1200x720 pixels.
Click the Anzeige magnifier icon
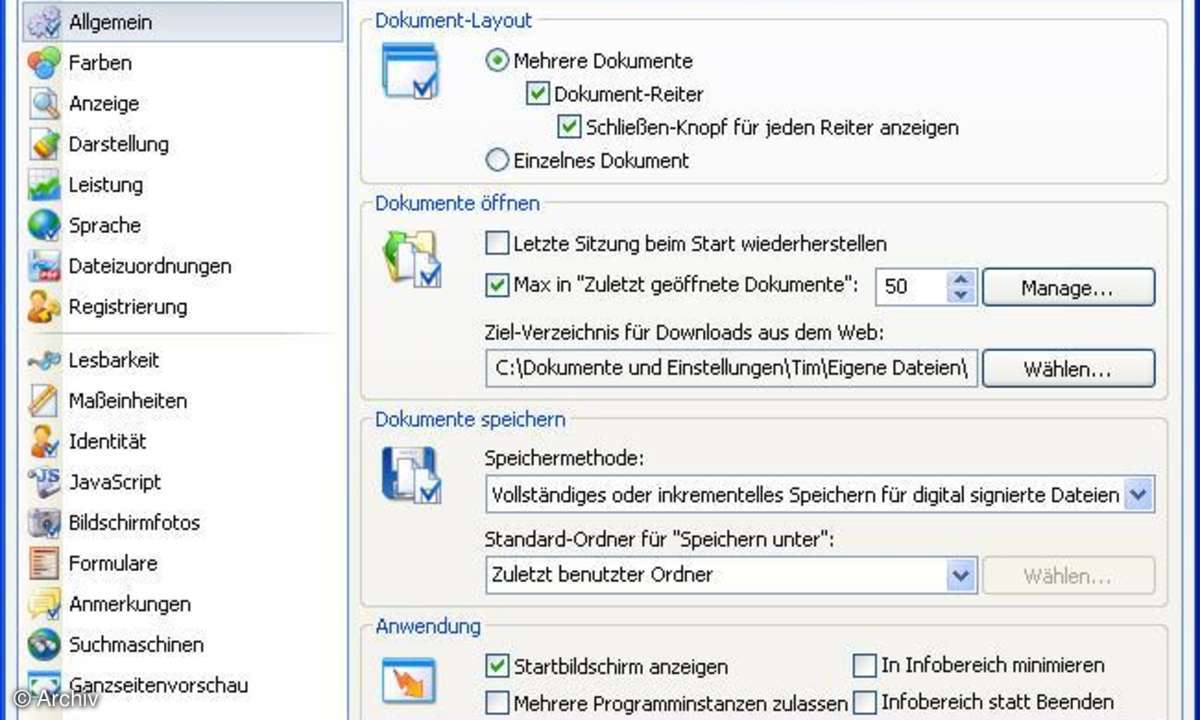tap(44, 104)
